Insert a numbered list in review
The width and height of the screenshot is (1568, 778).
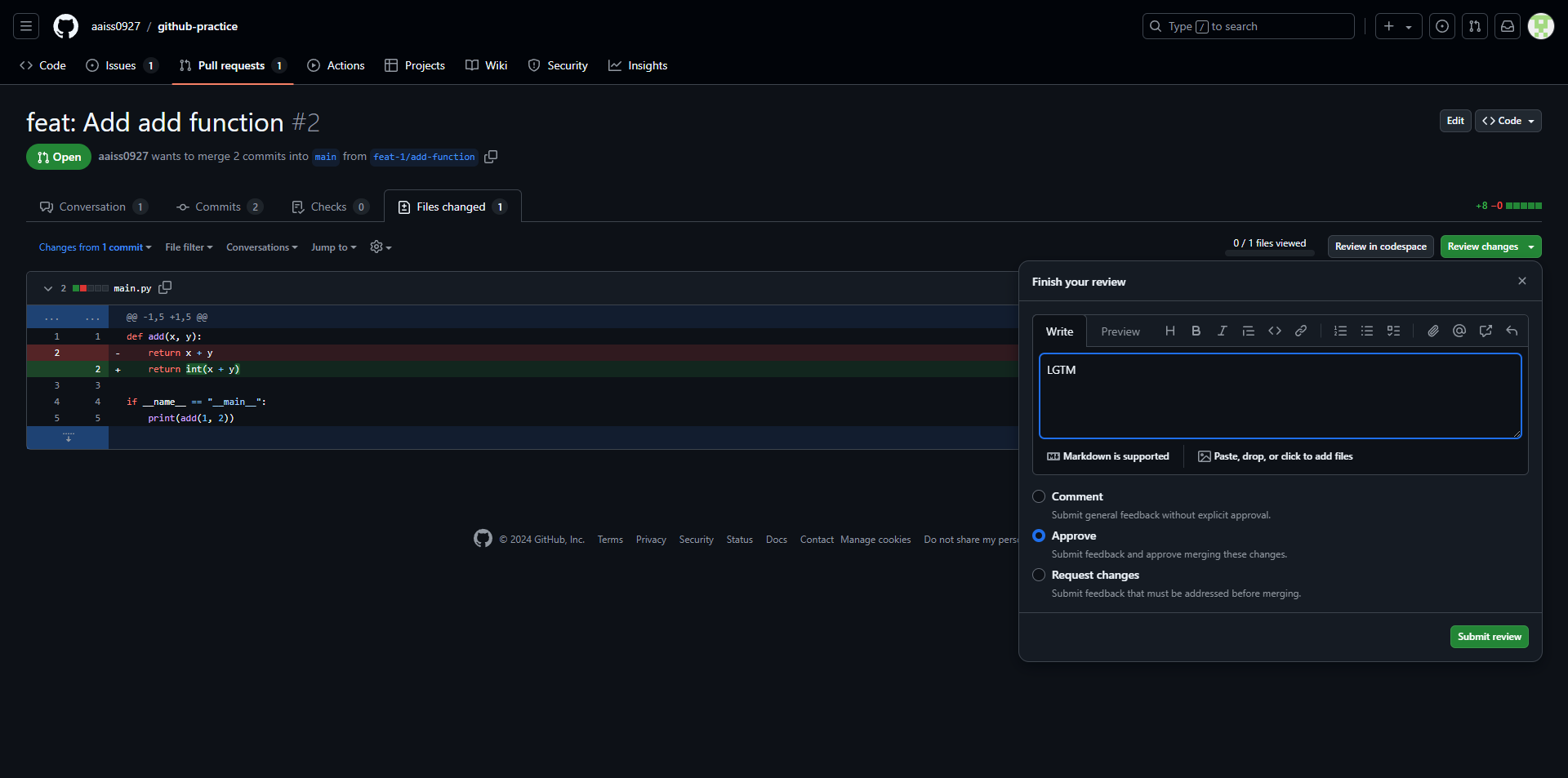pyautogui.click(x=1341, y=331)
